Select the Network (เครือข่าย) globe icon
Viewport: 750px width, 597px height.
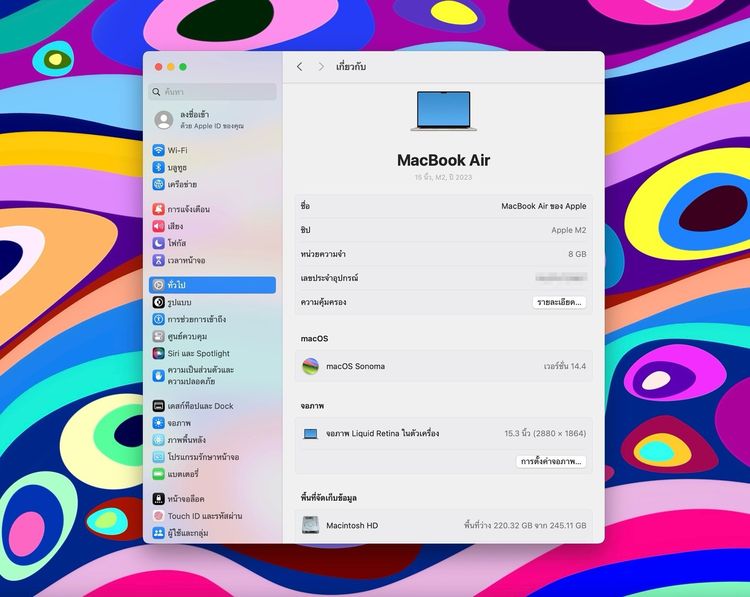coord(158,184)
